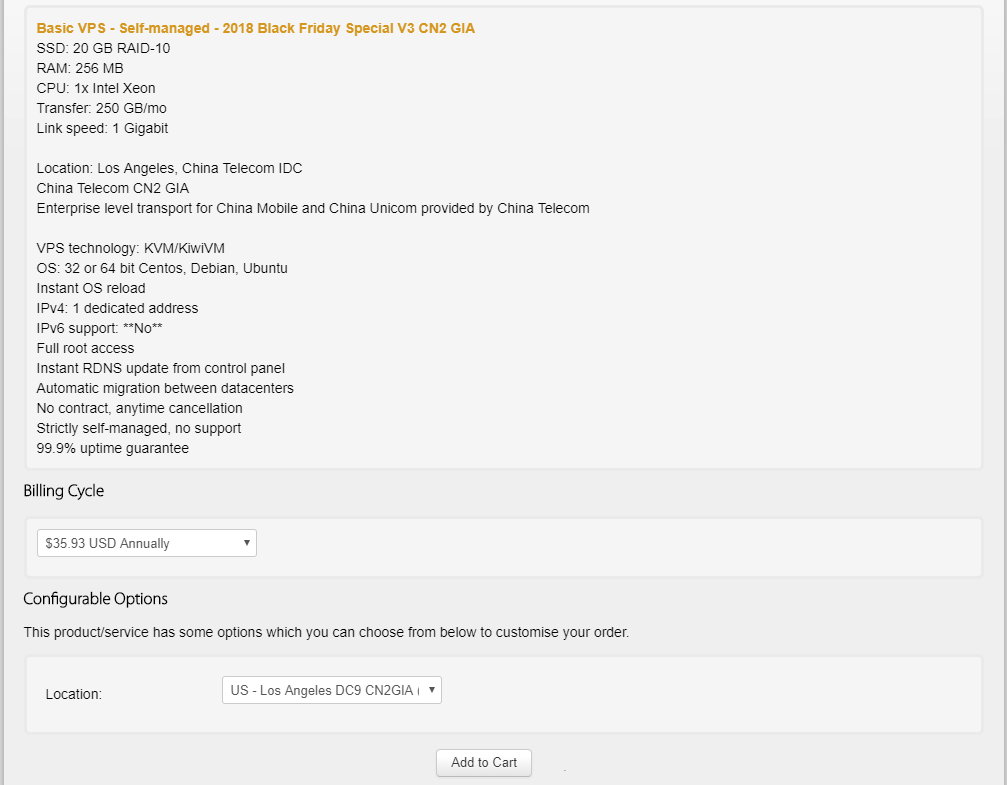The height and width of the screenshot is (785, 1007).
Task: Click the Enterprise level transport description line
Action: [x=313, y=208]
